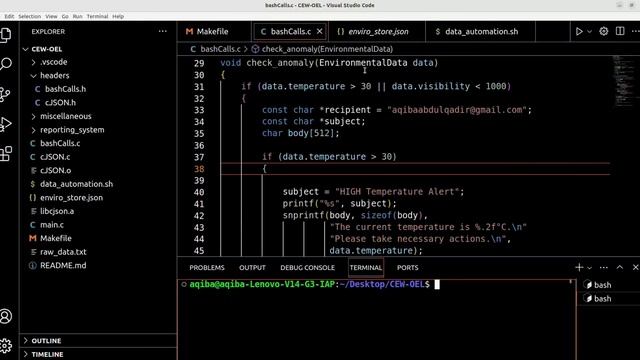
Task: Click the check_anomaly breadcrumb symbol
Action: pyautogui.click(x=322, y=49)
